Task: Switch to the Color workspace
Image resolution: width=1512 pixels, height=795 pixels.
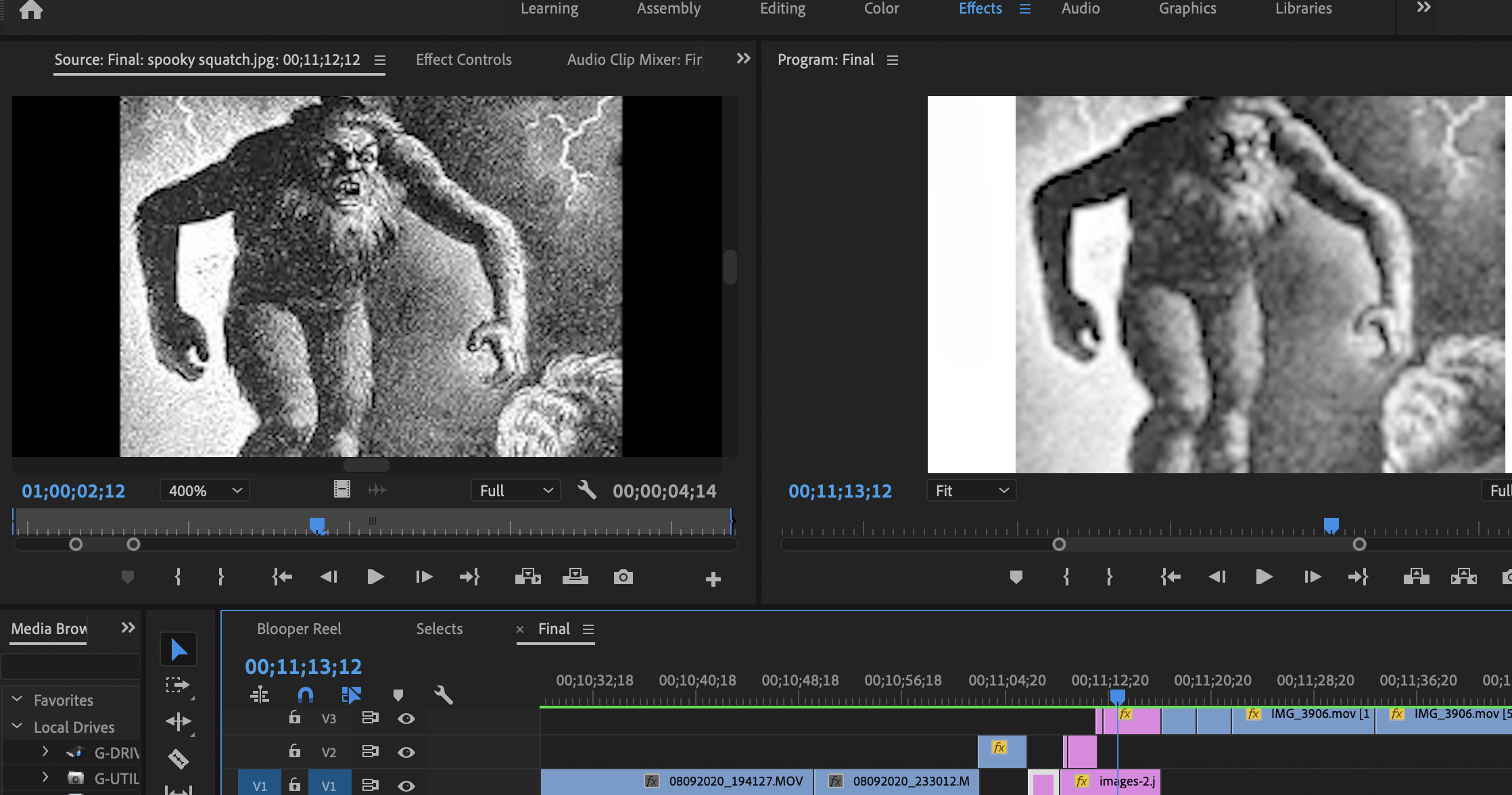Action: pos(881,9)
